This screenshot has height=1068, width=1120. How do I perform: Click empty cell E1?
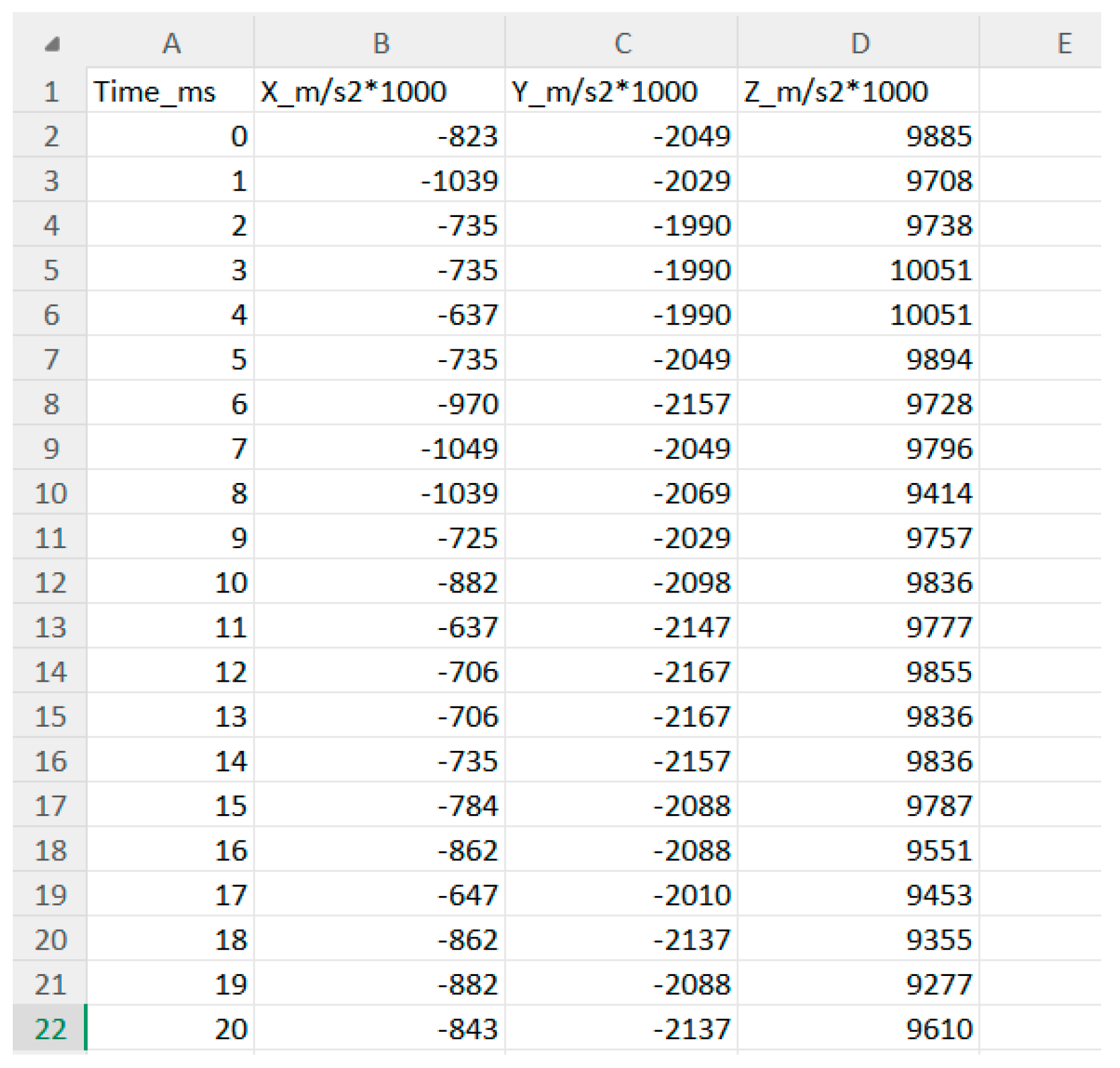coord(1039,91)
